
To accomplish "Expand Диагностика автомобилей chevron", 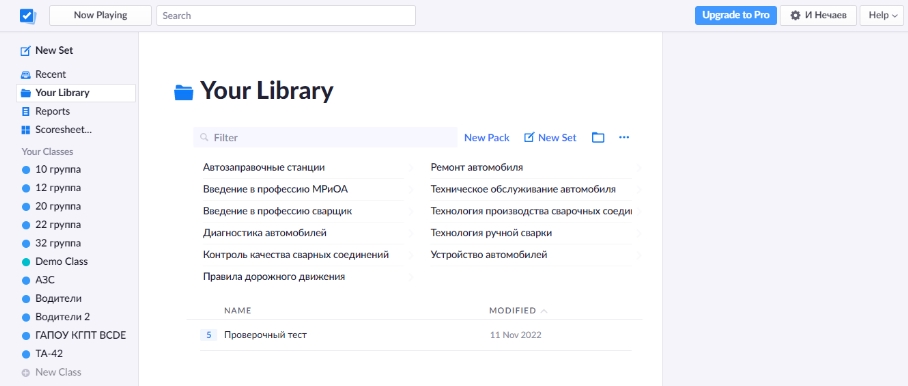I will (x=411, y=234).
